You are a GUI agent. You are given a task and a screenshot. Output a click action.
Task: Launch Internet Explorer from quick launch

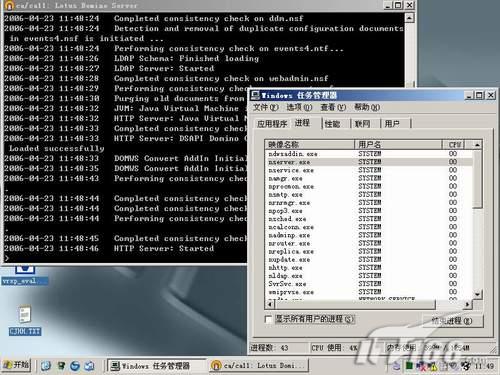tap(75, 366)
